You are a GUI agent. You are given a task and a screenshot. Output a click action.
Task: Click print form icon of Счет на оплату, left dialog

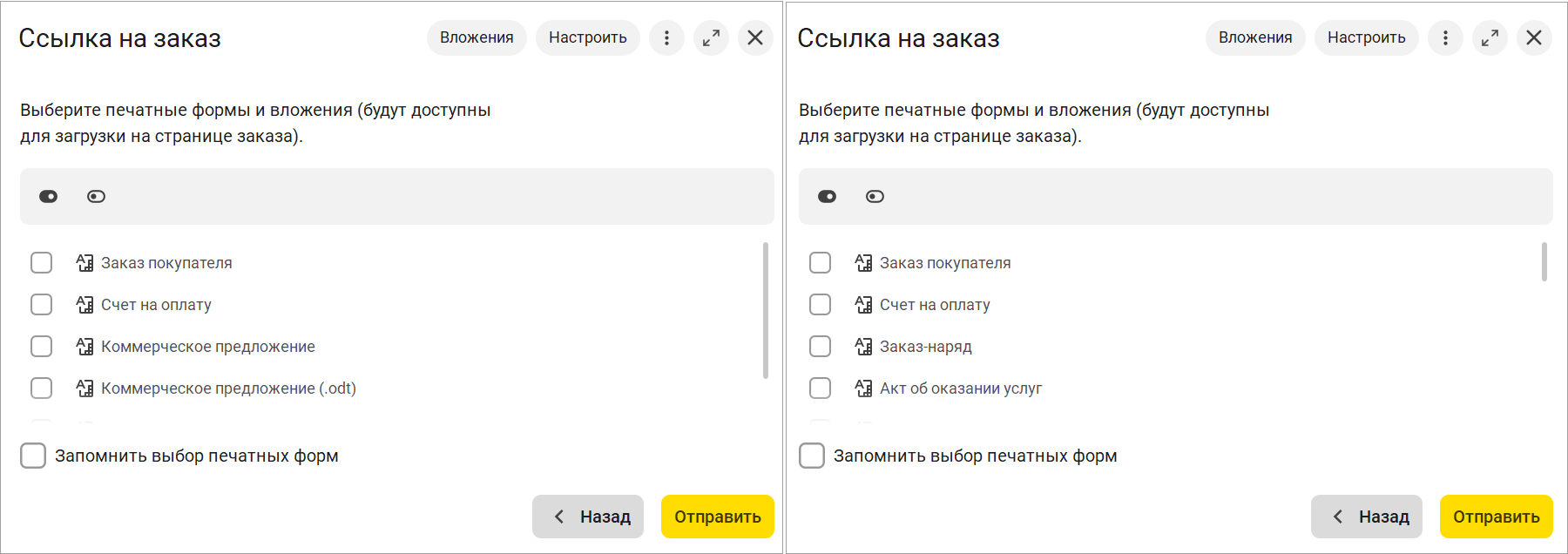click(84, 305)
